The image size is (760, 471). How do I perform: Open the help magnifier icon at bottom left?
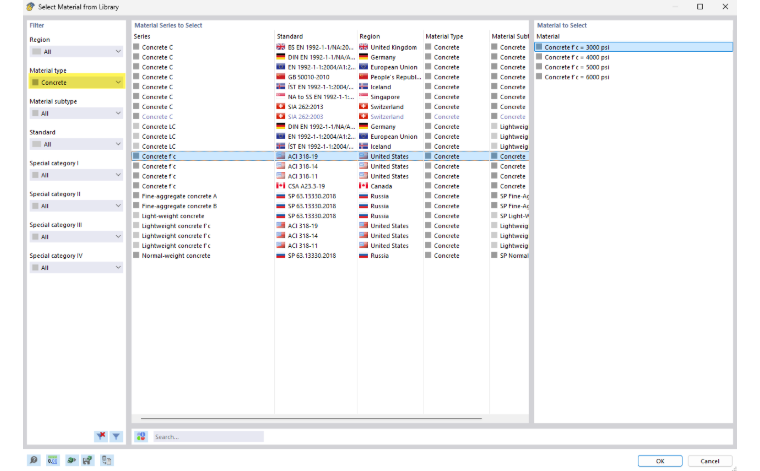point(33,460)
